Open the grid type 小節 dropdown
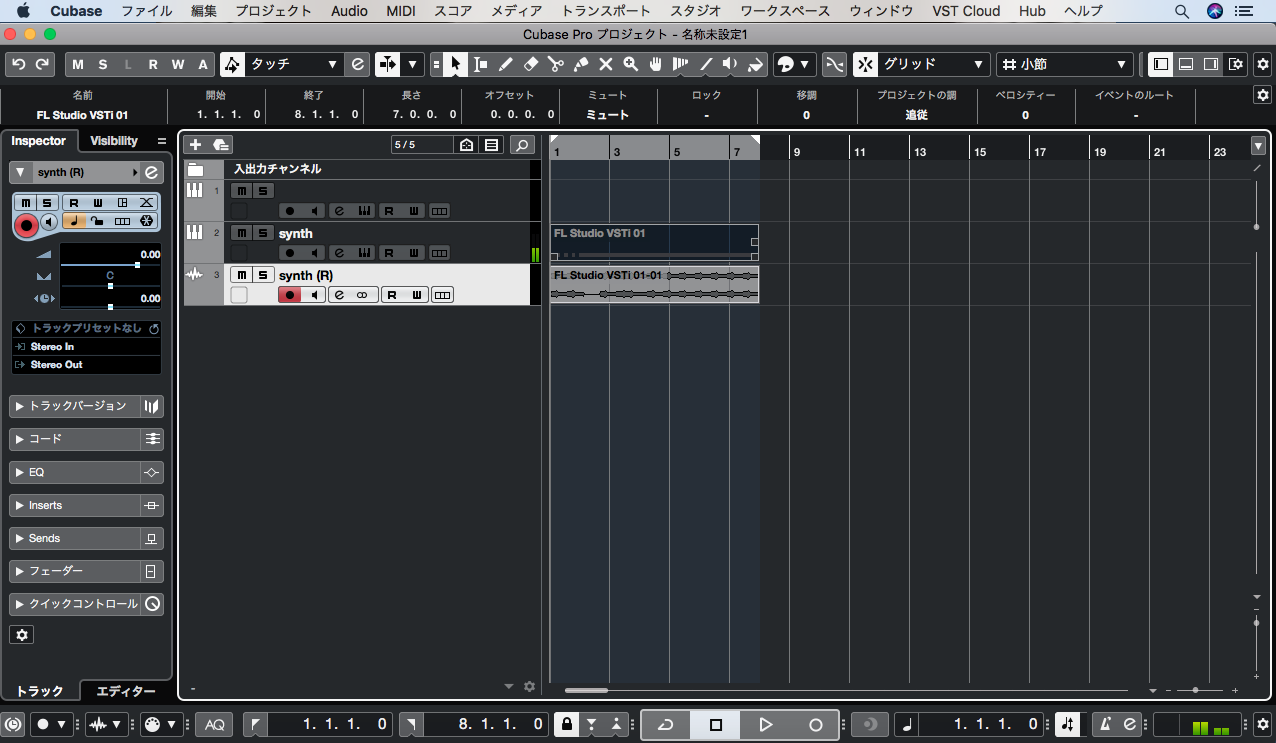 click(x=1064, y=64)
